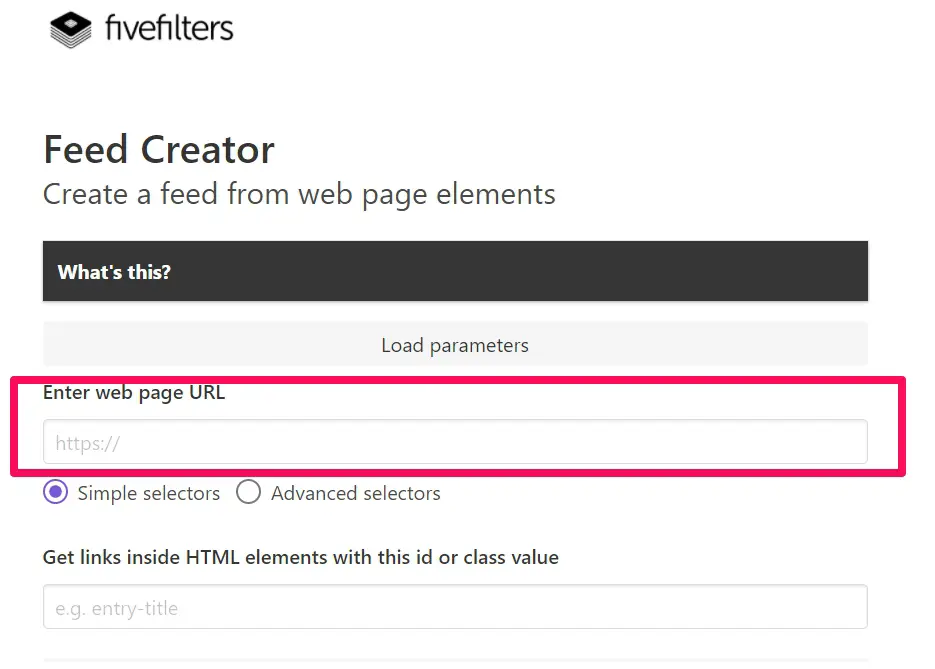Click the https:// placeholder text
This screenshot has height=669, width=935.
pos(88,444)
